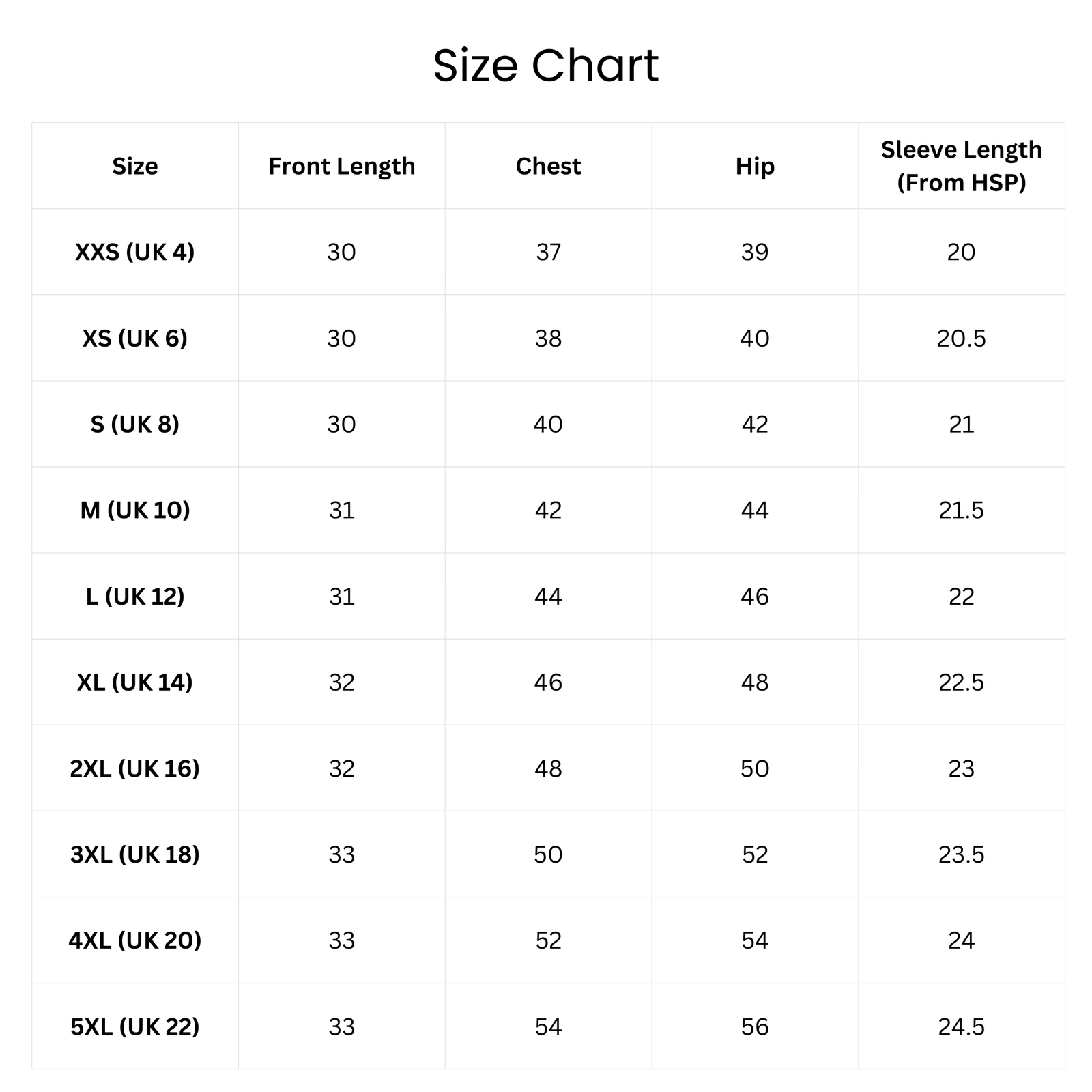Click the Chest column header

click(x=548, y=167)
